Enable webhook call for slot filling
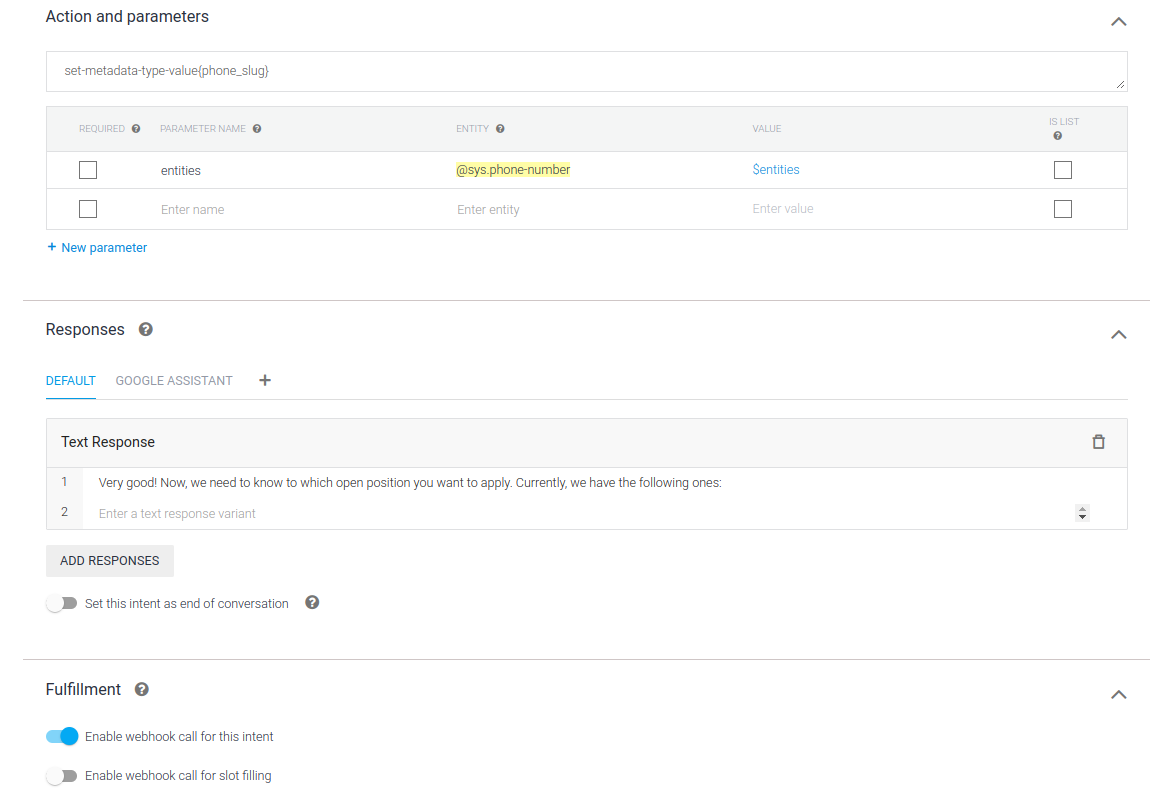This screenshot has width=1162, height=796. coord(61,776)
